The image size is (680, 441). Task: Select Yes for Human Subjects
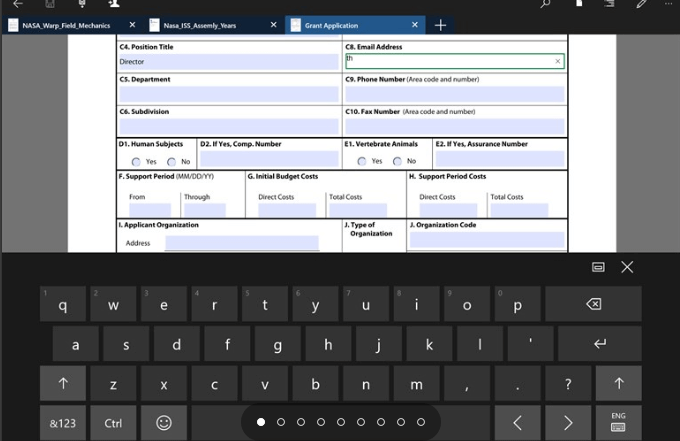(x=136, y=161)
